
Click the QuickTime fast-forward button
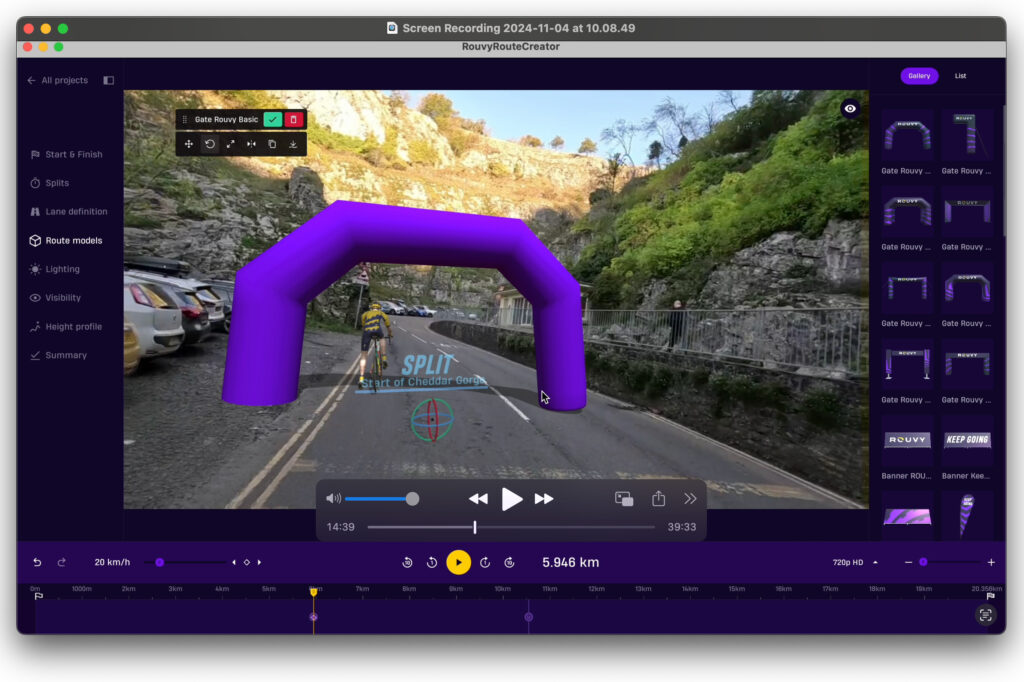click(x=544, y=499)
